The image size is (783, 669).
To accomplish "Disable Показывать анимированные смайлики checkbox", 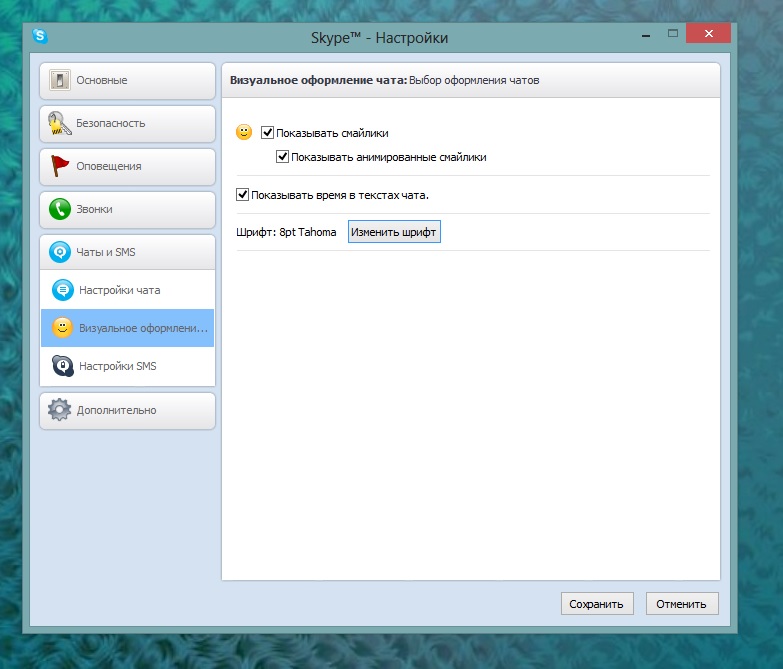I will (x=283, y=157).
